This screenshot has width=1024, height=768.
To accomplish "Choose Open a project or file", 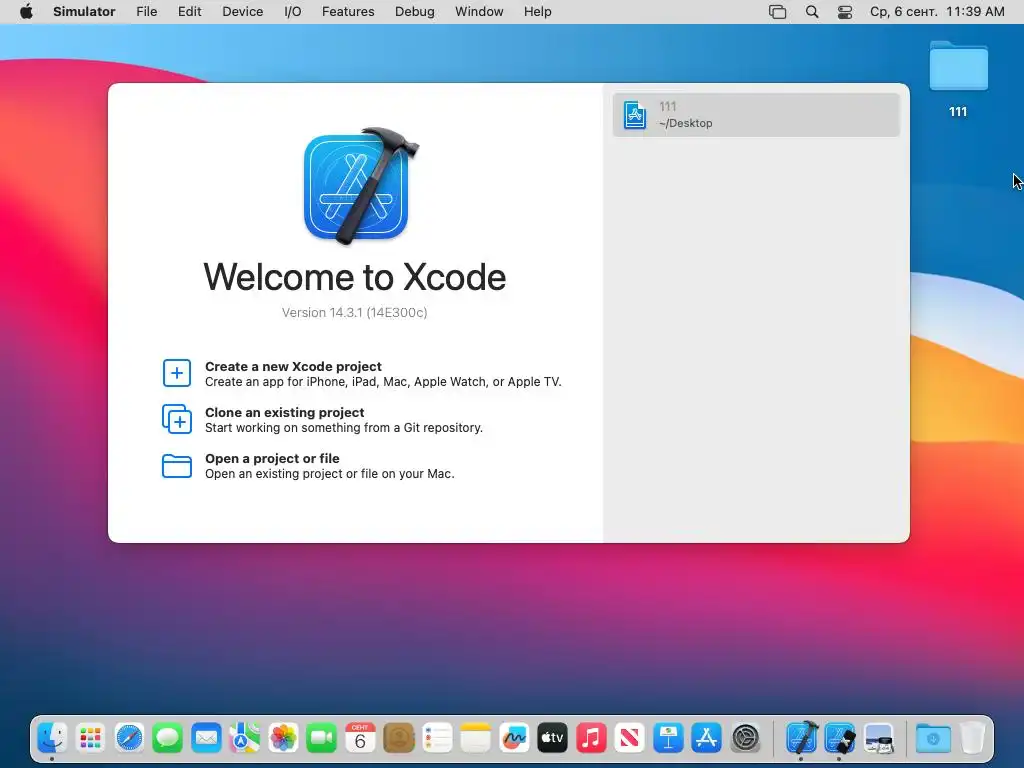I will point(330,466).
